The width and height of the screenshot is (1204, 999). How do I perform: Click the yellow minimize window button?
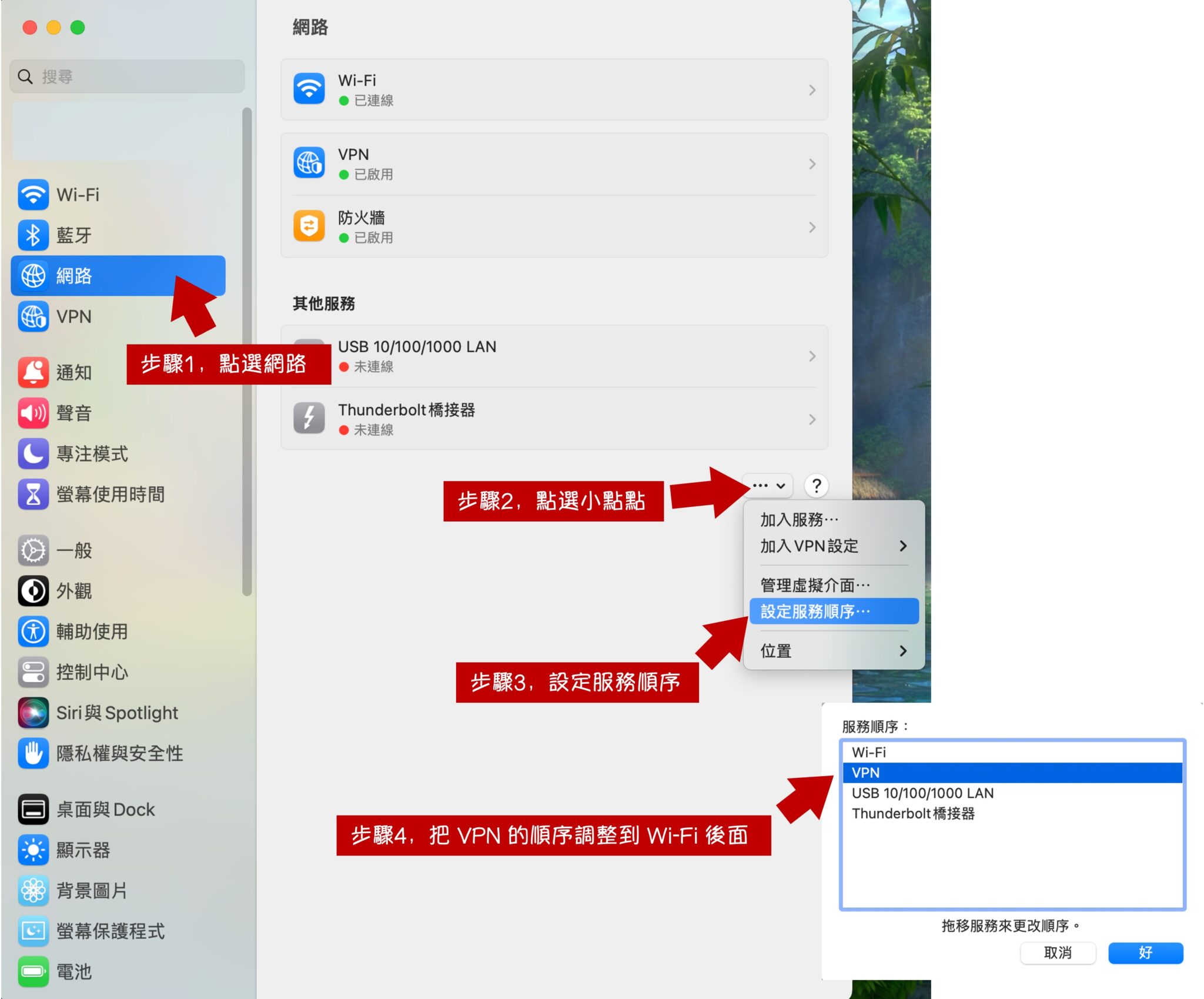pos(53,28)
